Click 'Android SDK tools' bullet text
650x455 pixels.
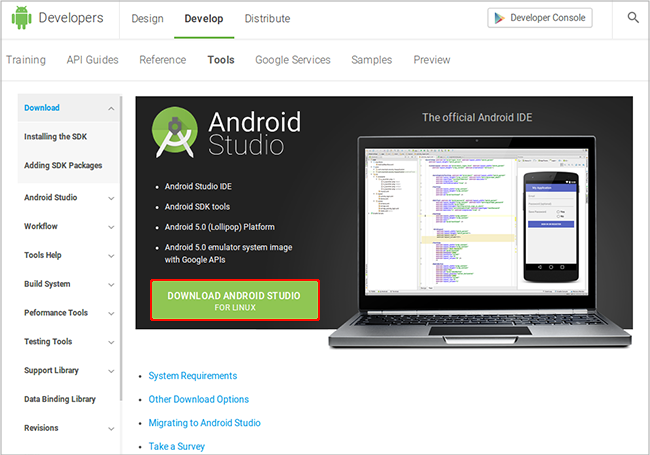197,207
